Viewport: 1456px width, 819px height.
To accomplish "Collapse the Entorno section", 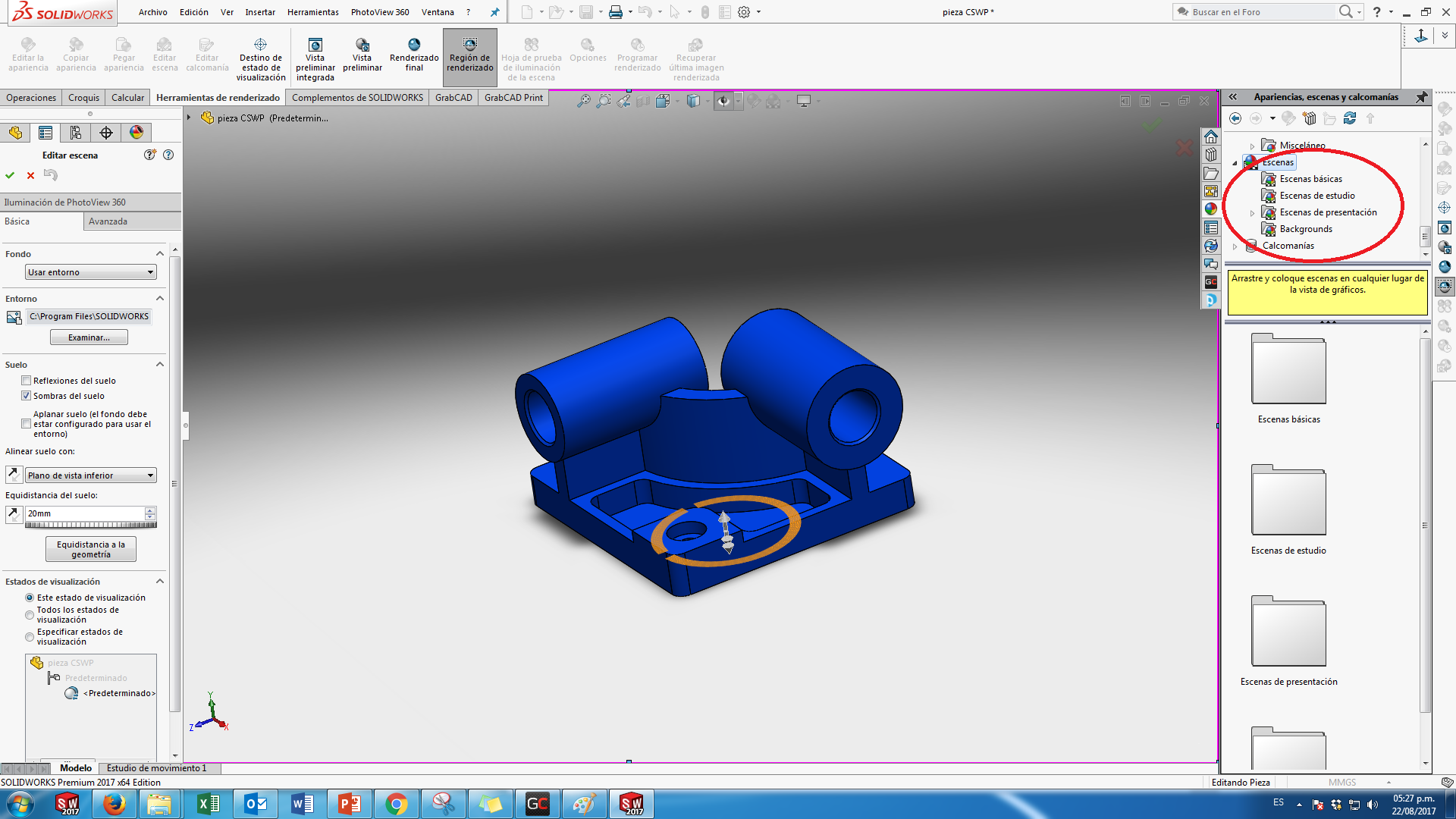I will (160, 298).
